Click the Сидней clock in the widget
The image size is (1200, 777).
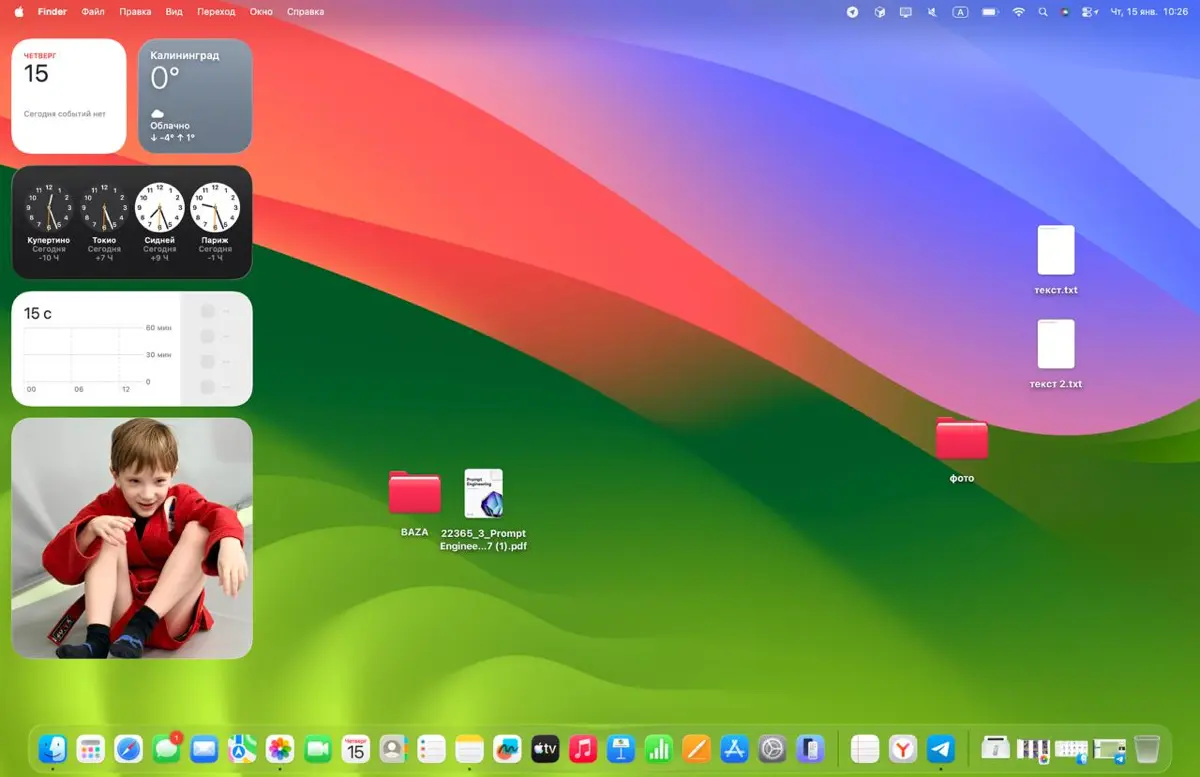coord(160,207)
